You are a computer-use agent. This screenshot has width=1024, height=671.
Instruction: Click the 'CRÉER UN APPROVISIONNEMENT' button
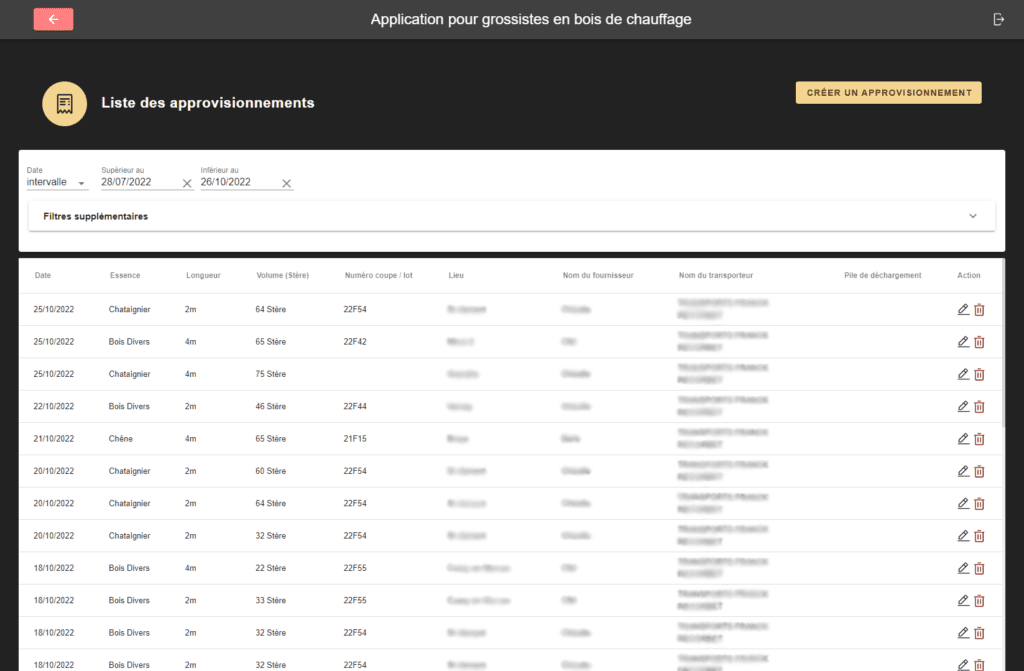pyautogui.click(x=888, y=92)
